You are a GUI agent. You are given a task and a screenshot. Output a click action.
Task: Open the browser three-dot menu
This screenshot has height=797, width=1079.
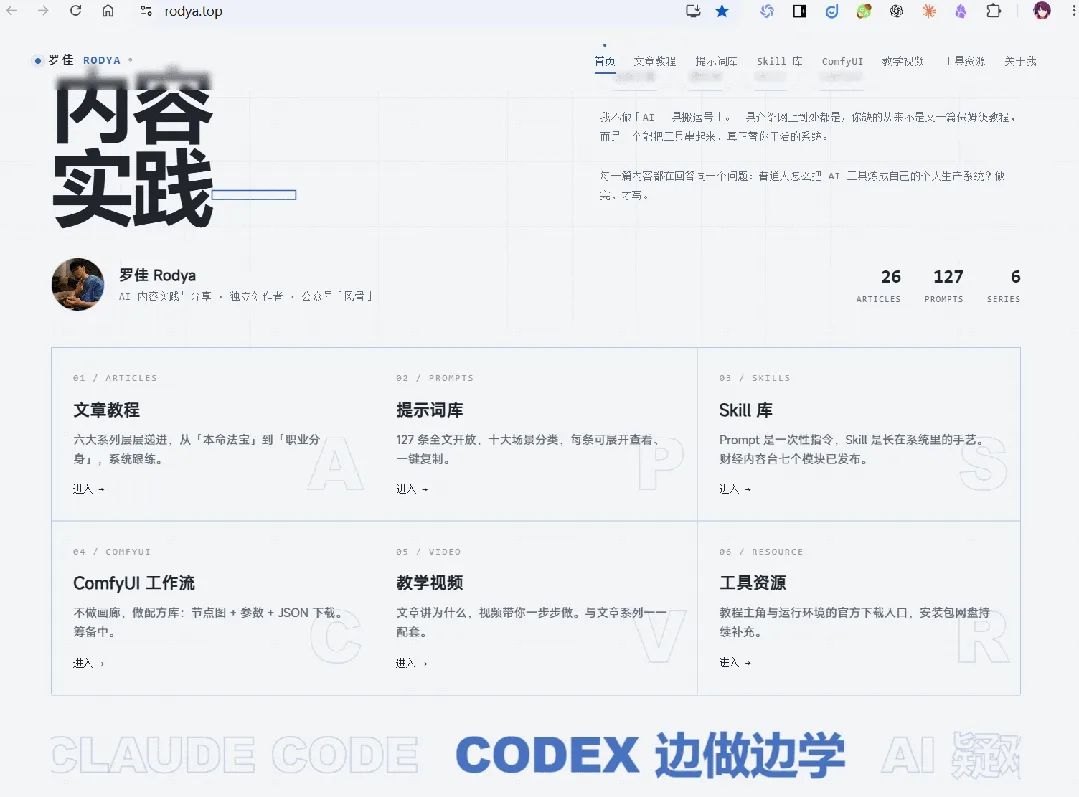(1071, 11)
